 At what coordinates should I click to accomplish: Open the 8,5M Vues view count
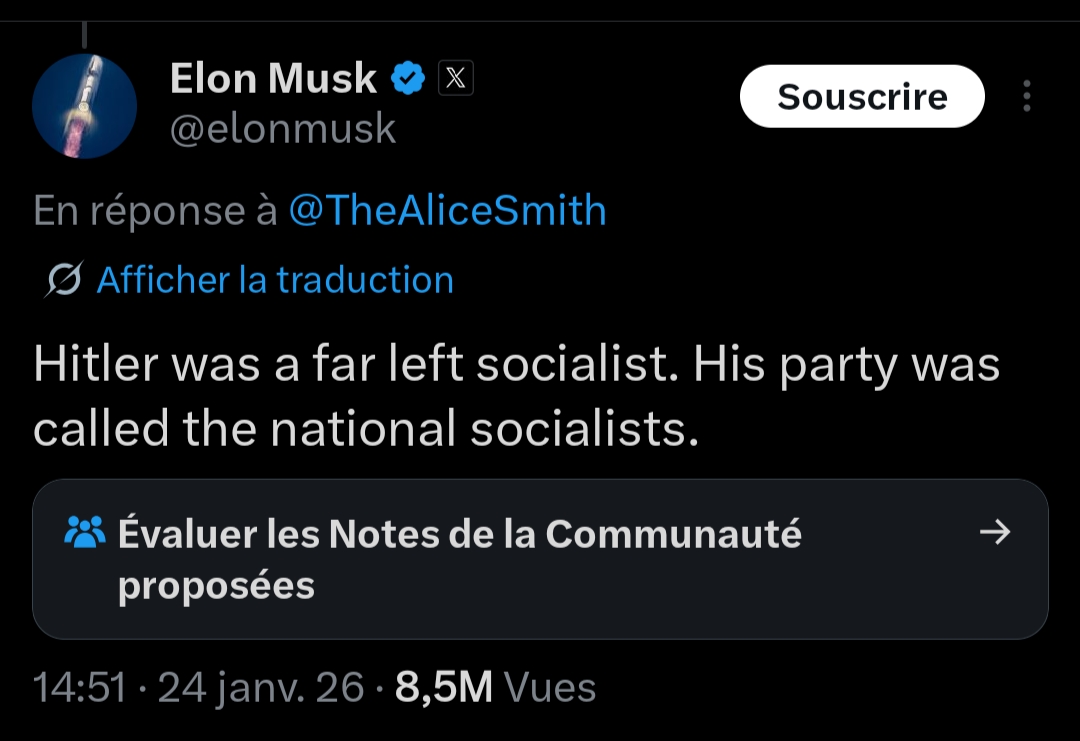point(495,687)
